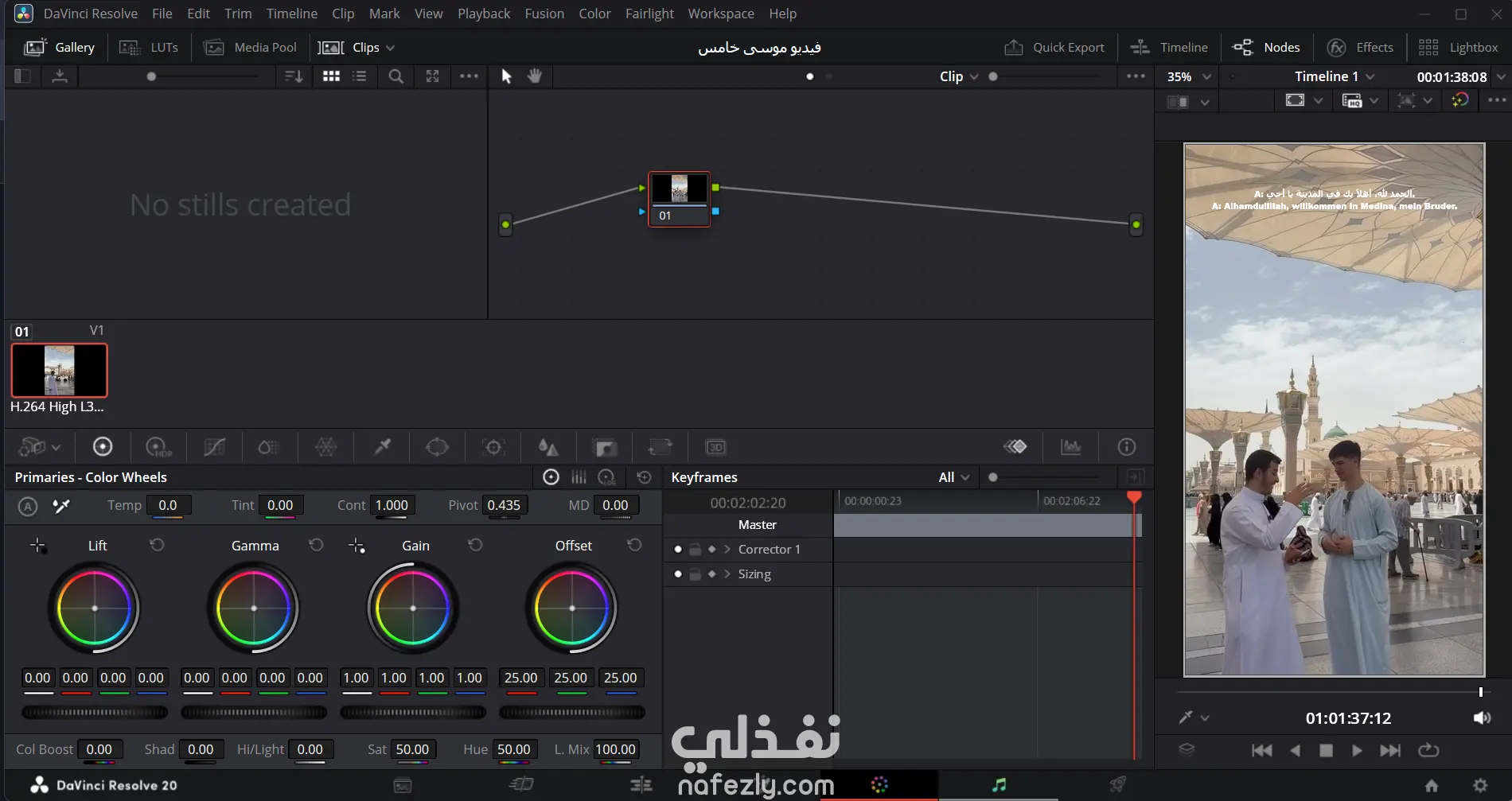The width and height of the screenshot is (1512, 801).
Task: Select node 01 in the node graph
Action: tap(679, 199)
